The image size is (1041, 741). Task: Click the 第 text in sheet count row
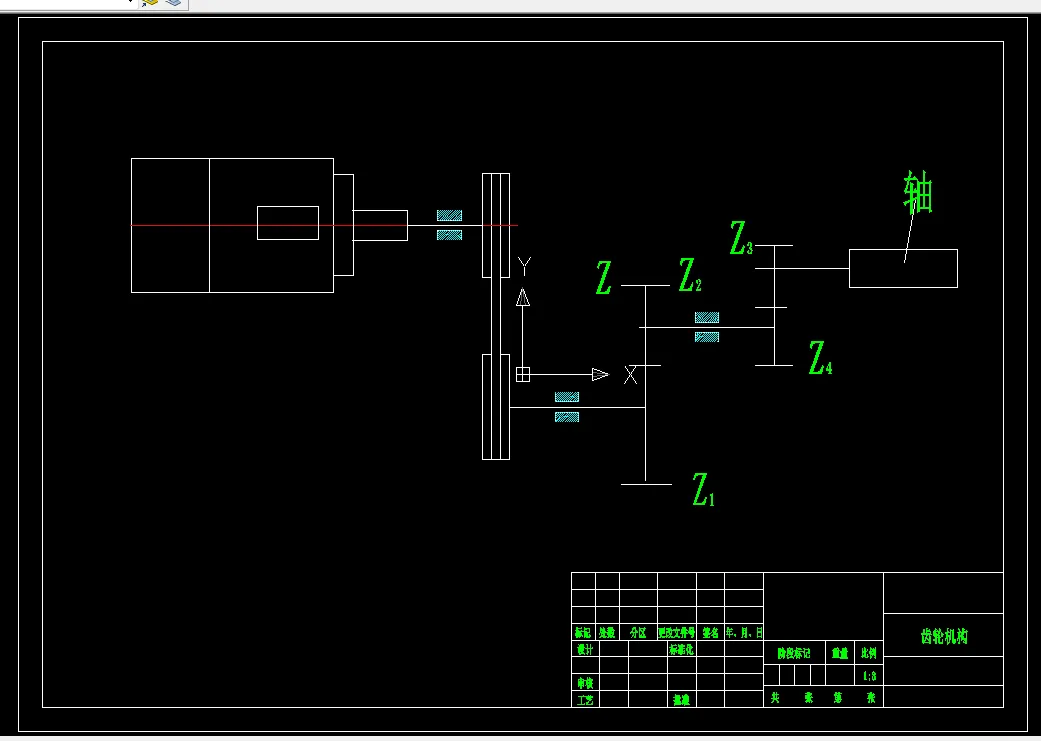pos(838,698)
